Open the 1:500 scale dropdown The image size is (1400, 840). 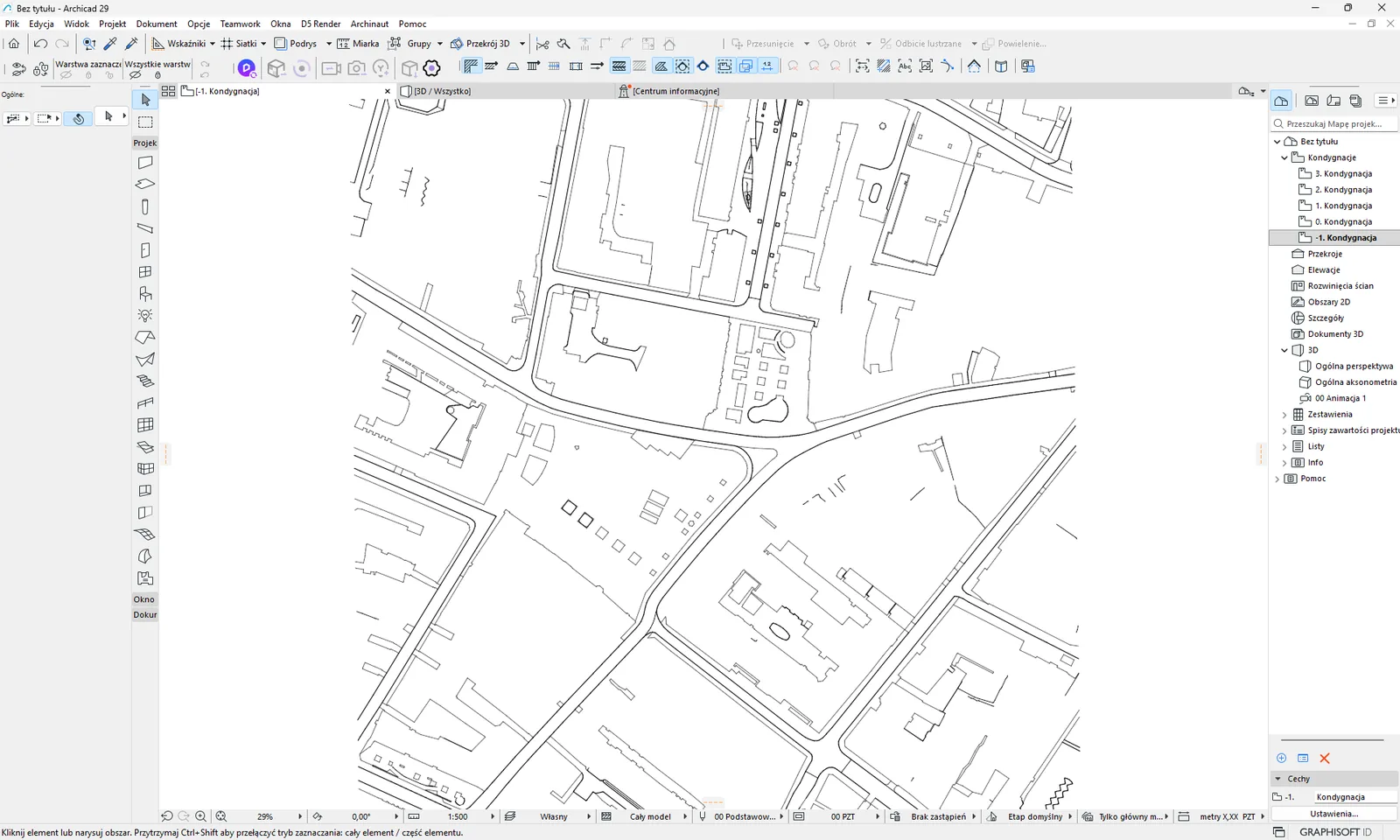[x=493, y=816]
